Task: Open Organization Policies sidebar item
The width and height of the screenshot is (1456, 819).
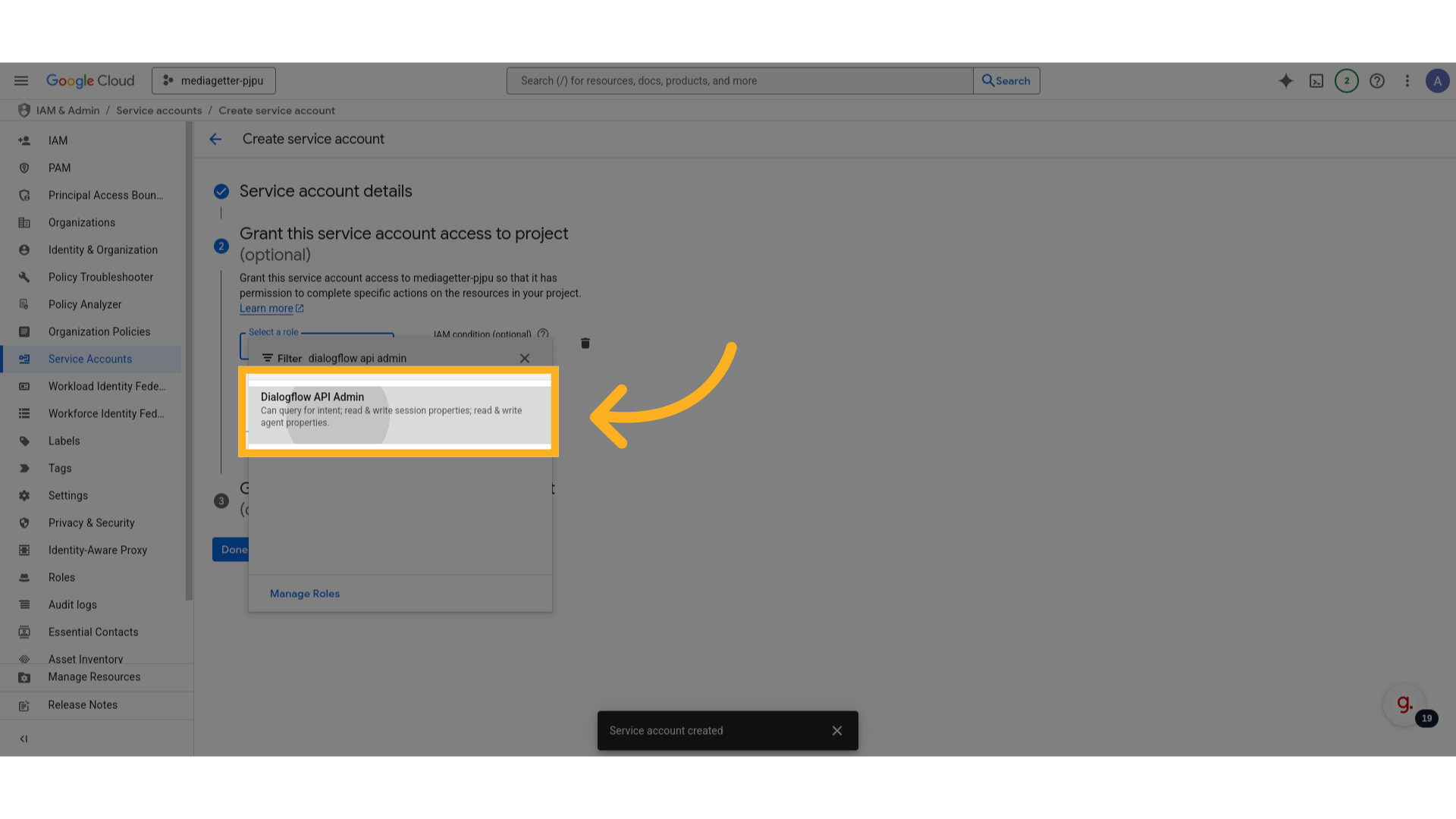Action: pyautogui.click(x=91, y=331)
